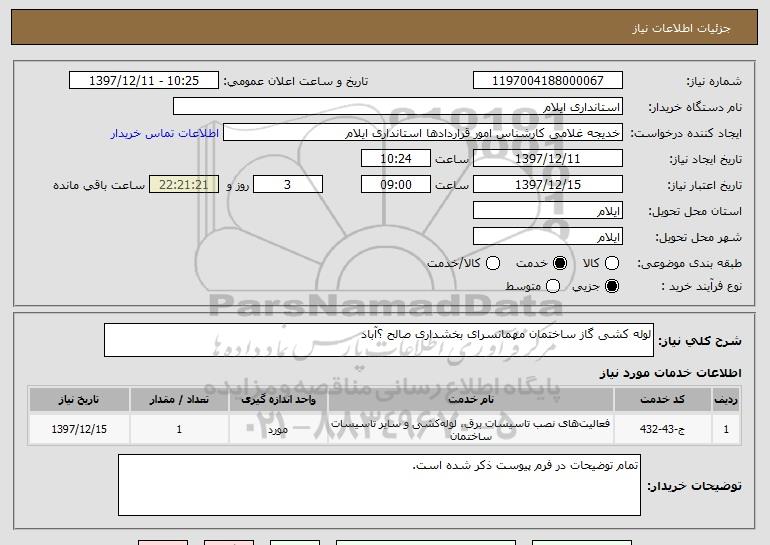Click the واحد اندازه گیری column header

point(278,400)
